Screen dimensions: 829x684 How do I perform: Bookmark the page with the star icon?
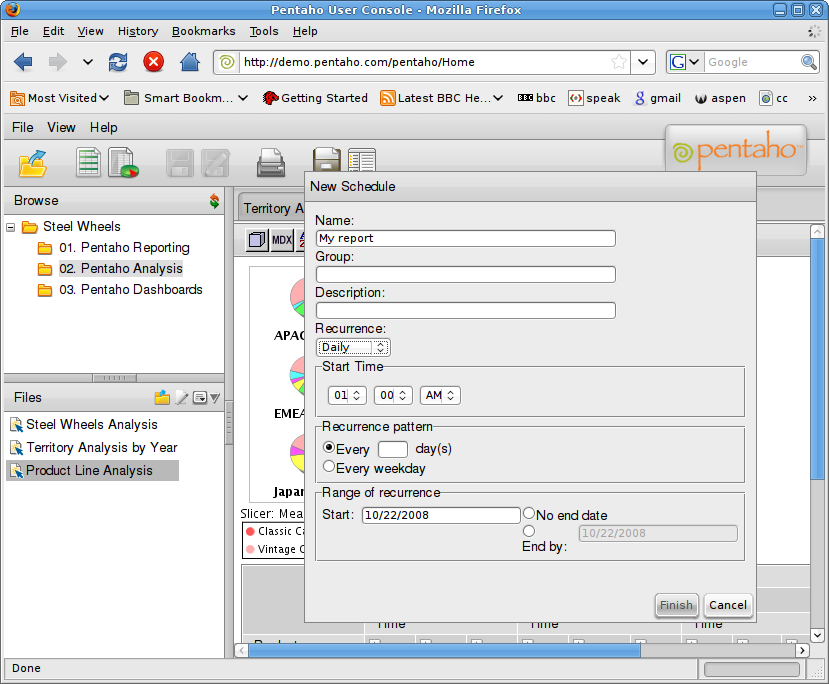(x=619, y=62)
